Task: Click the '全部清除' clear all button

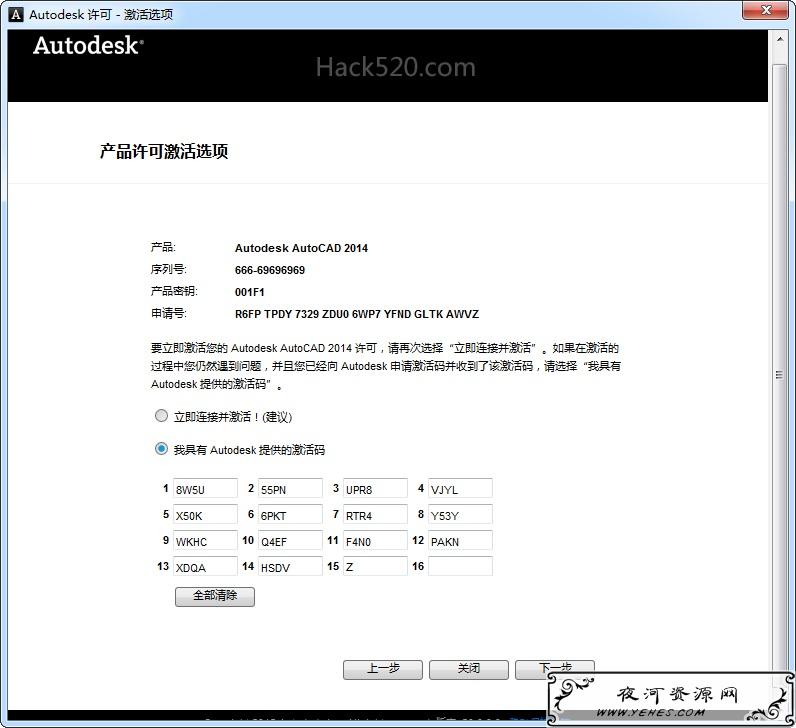Action: 215,597
